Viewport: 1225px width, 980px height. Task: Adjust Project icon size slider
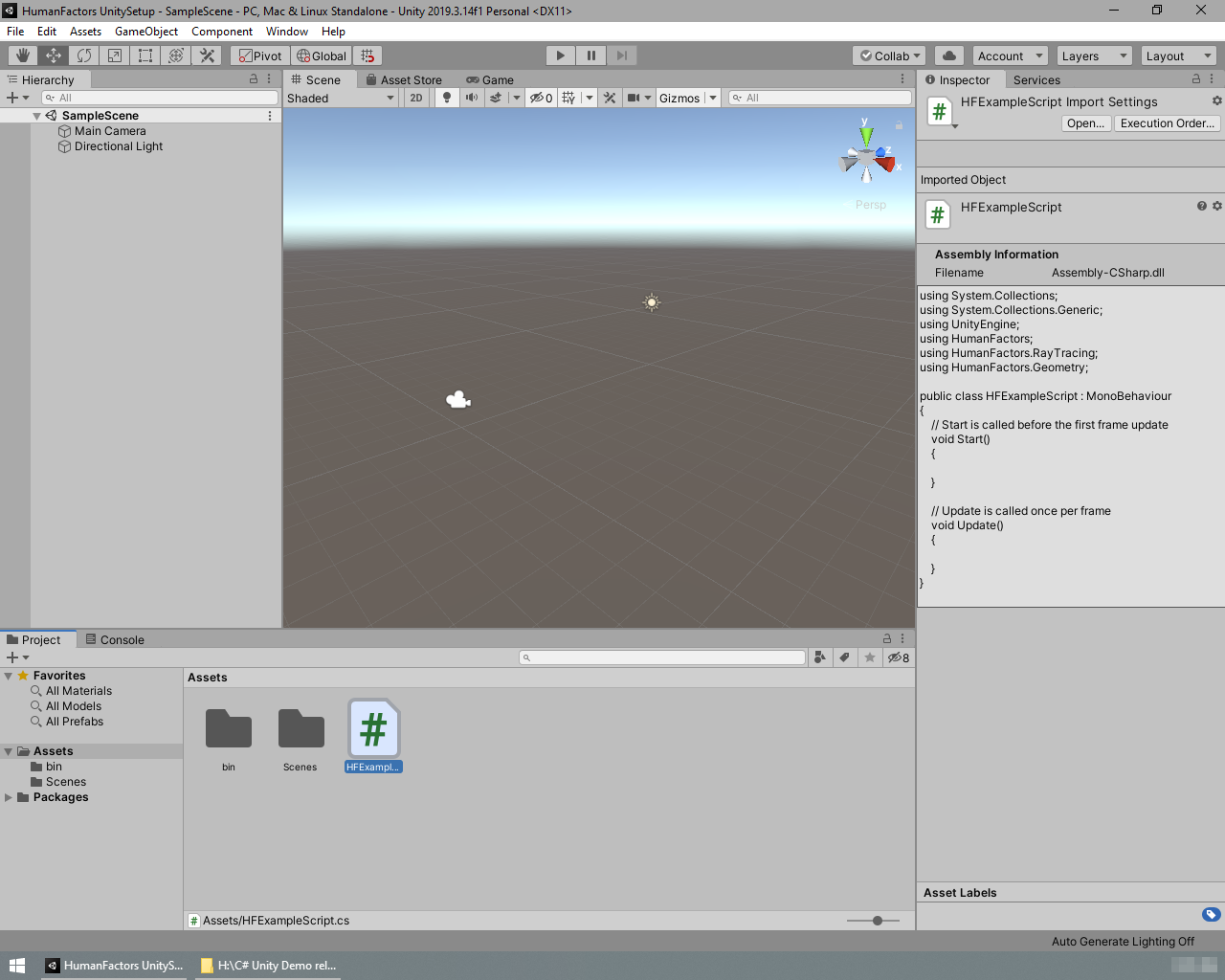877,921
